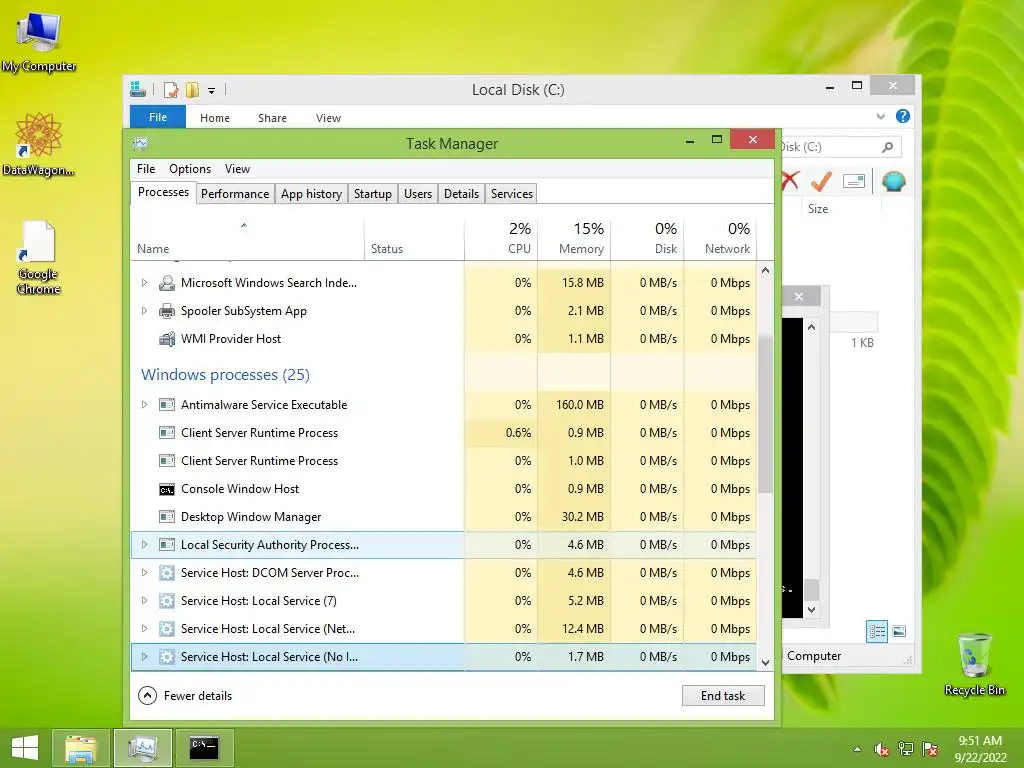Select Desktop Window Manager process
The height and width of the screenshot is (768, 1024).
(x=443, y=517)
